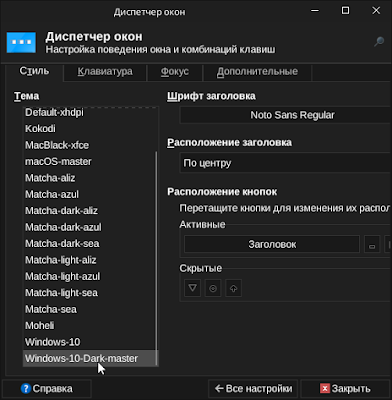The image size is (392, 400).
Task: Select the Matcha-light-azul theme
Action: point(90,276)
